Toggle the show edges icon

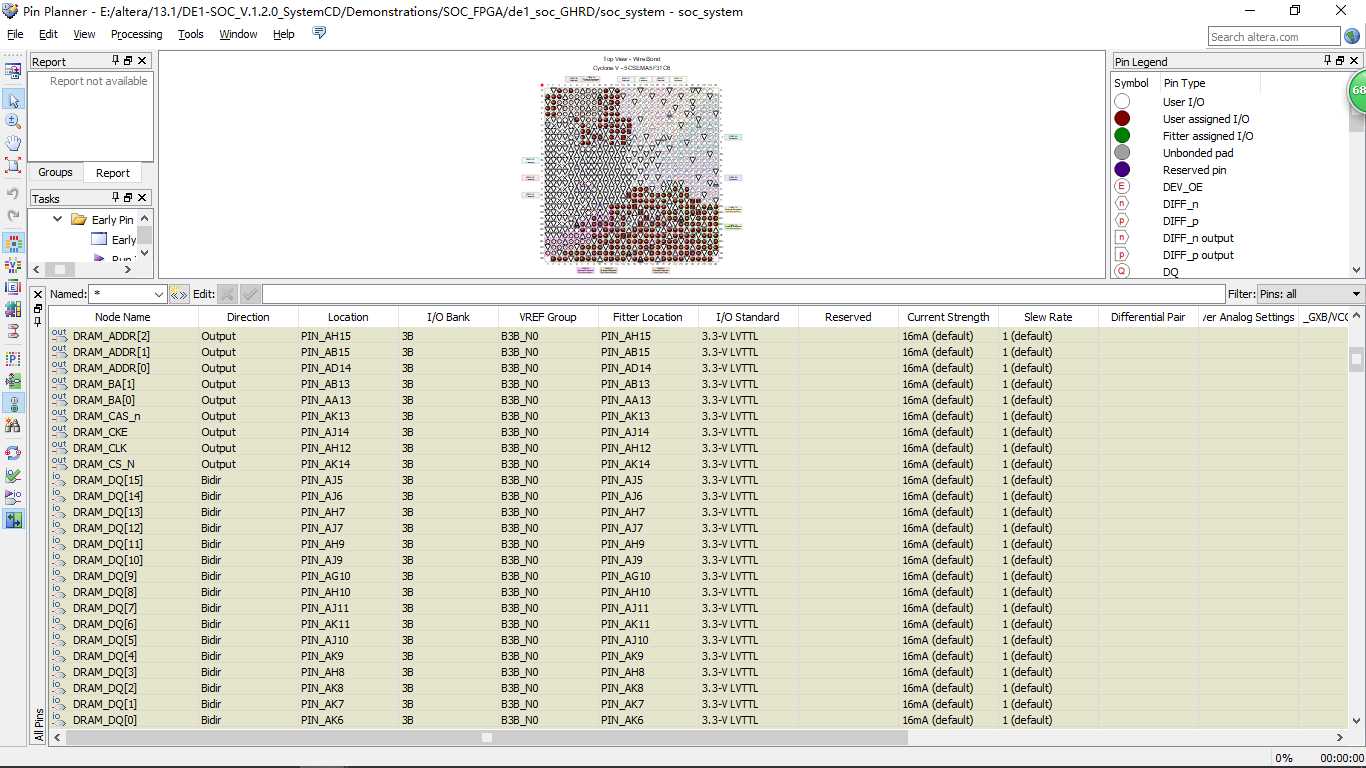point(13,287)
